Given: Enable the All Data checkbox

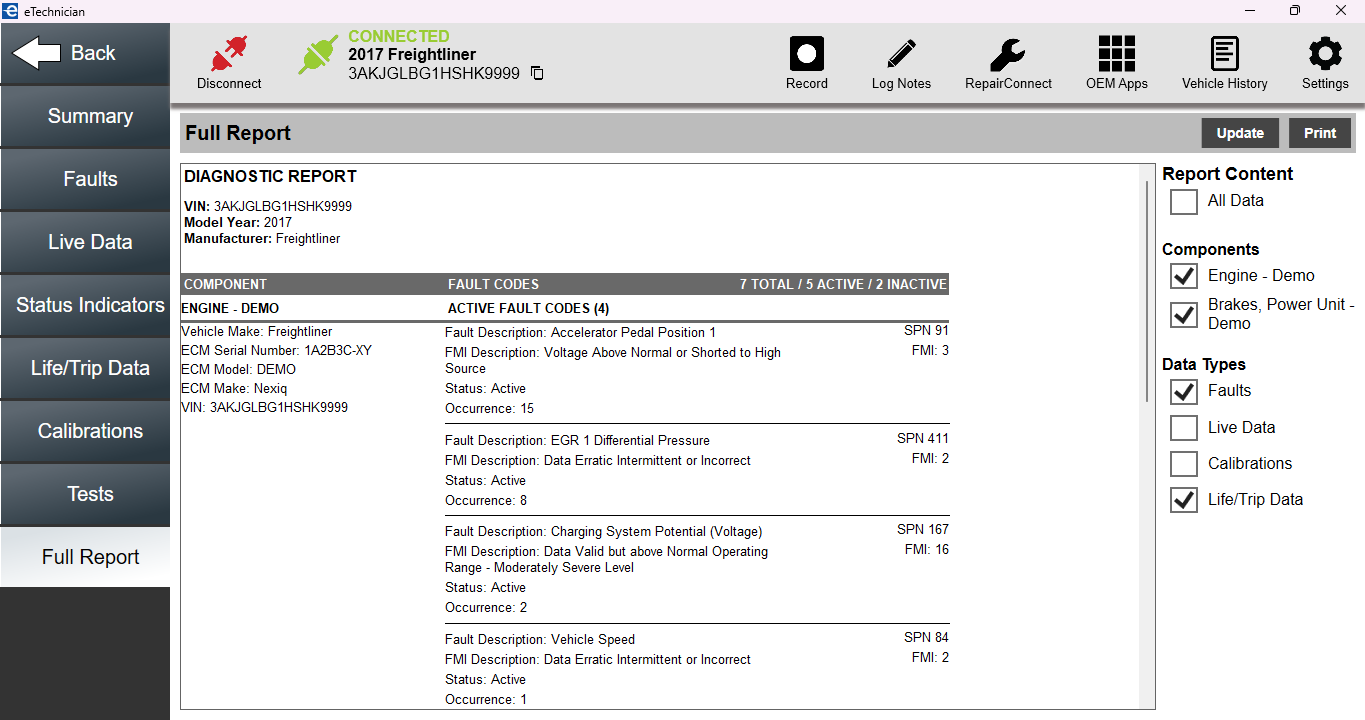Looking at the screenshot, I should point(1184,201).
